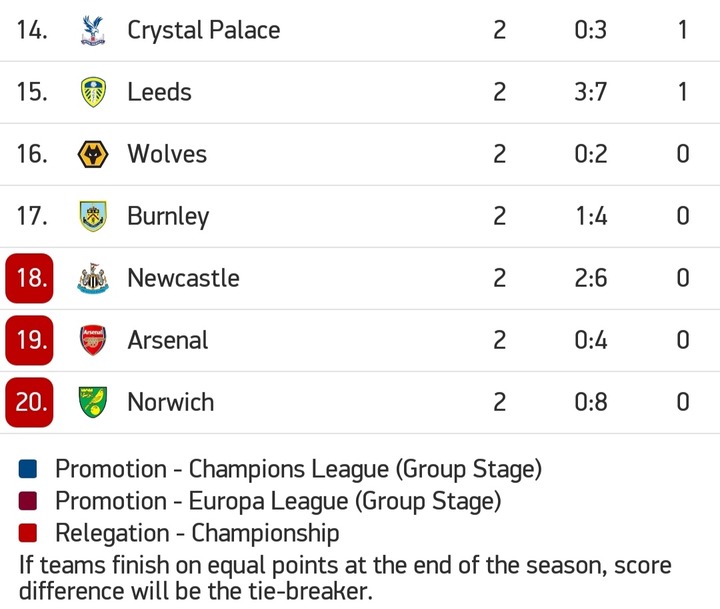The height and width of the screenshot is (609, 720).
Task: Tap the Relegation - Championship legend text
Action: 197,534
